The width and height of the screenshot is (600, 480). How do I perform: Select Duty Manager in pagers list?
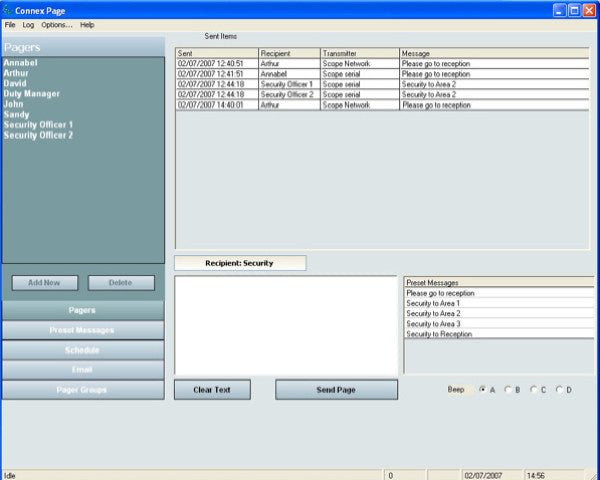tap(32, 94)
